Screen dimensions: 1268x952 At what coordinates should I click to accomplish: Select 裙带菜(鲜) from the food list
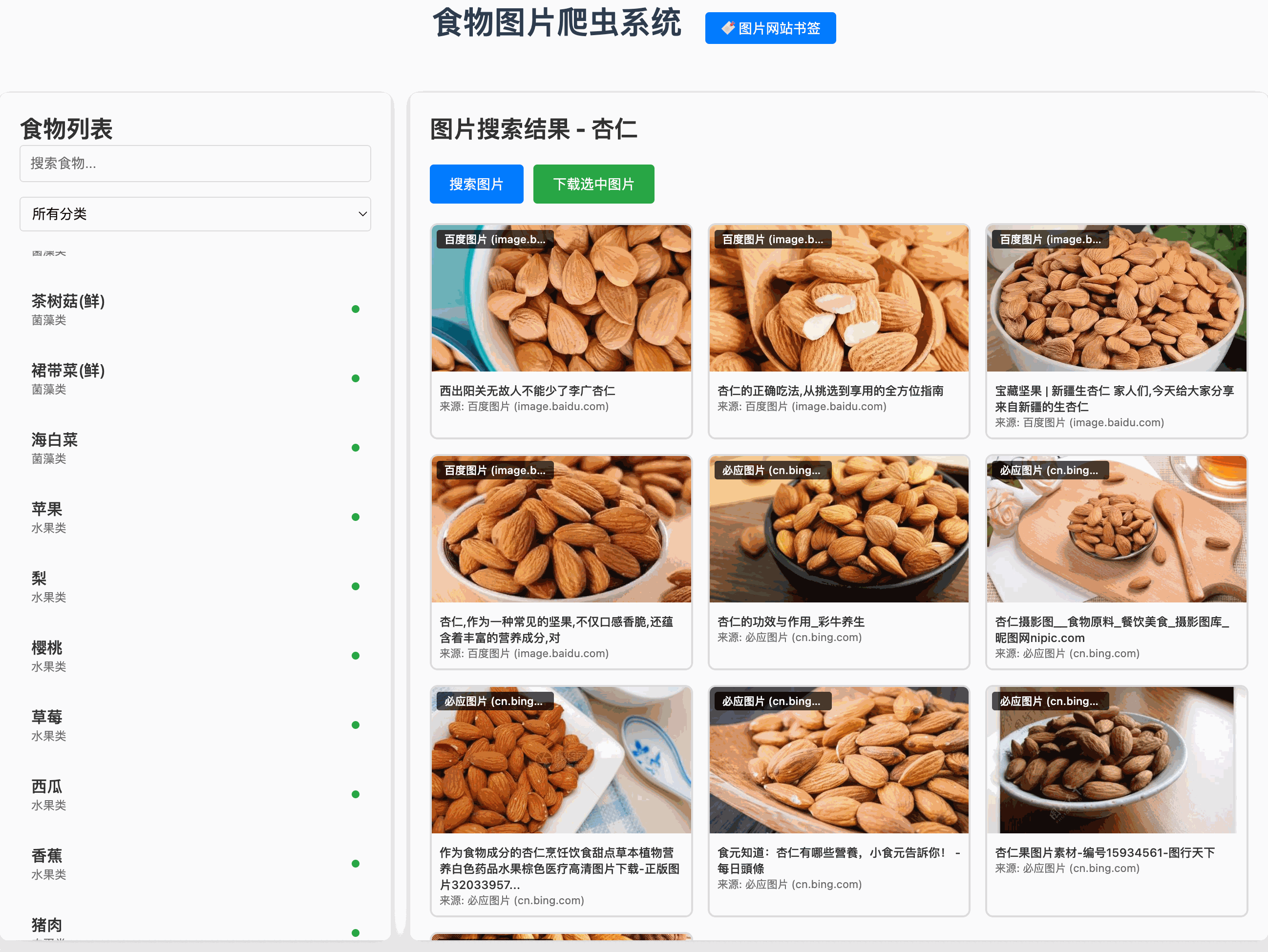pyautogui.click(x=68, y=371)
